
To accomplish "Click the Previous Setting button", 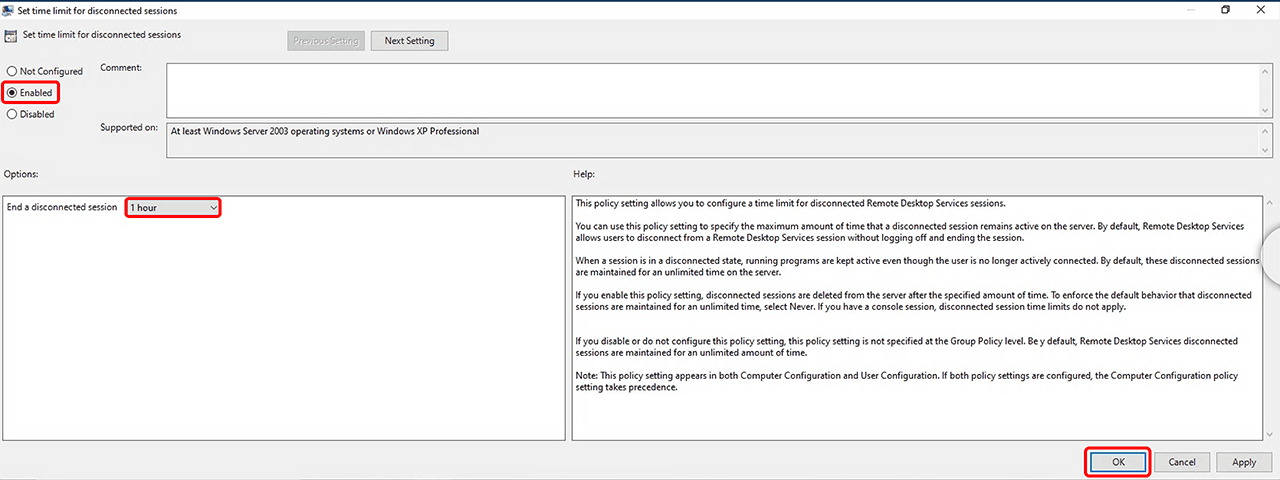I will point(325,41).
